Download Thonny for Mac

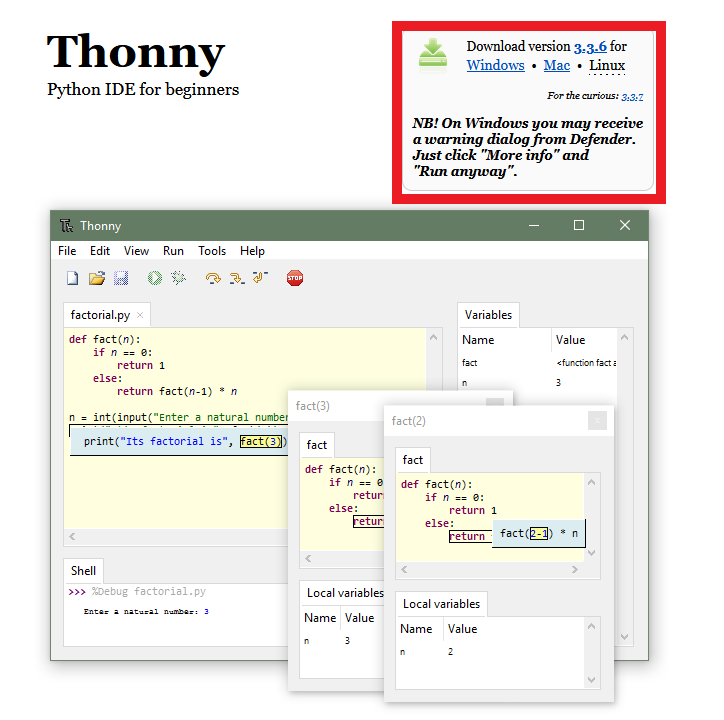pyautogui.click(x=557, y=65)
